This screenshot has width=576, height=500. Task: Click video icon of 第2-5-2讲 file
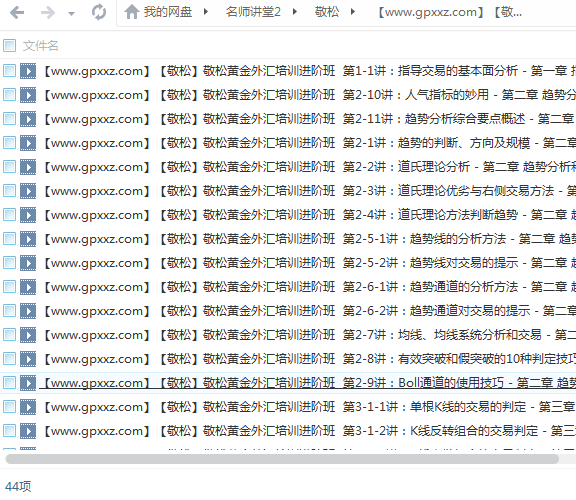click(x=28, y=263)
